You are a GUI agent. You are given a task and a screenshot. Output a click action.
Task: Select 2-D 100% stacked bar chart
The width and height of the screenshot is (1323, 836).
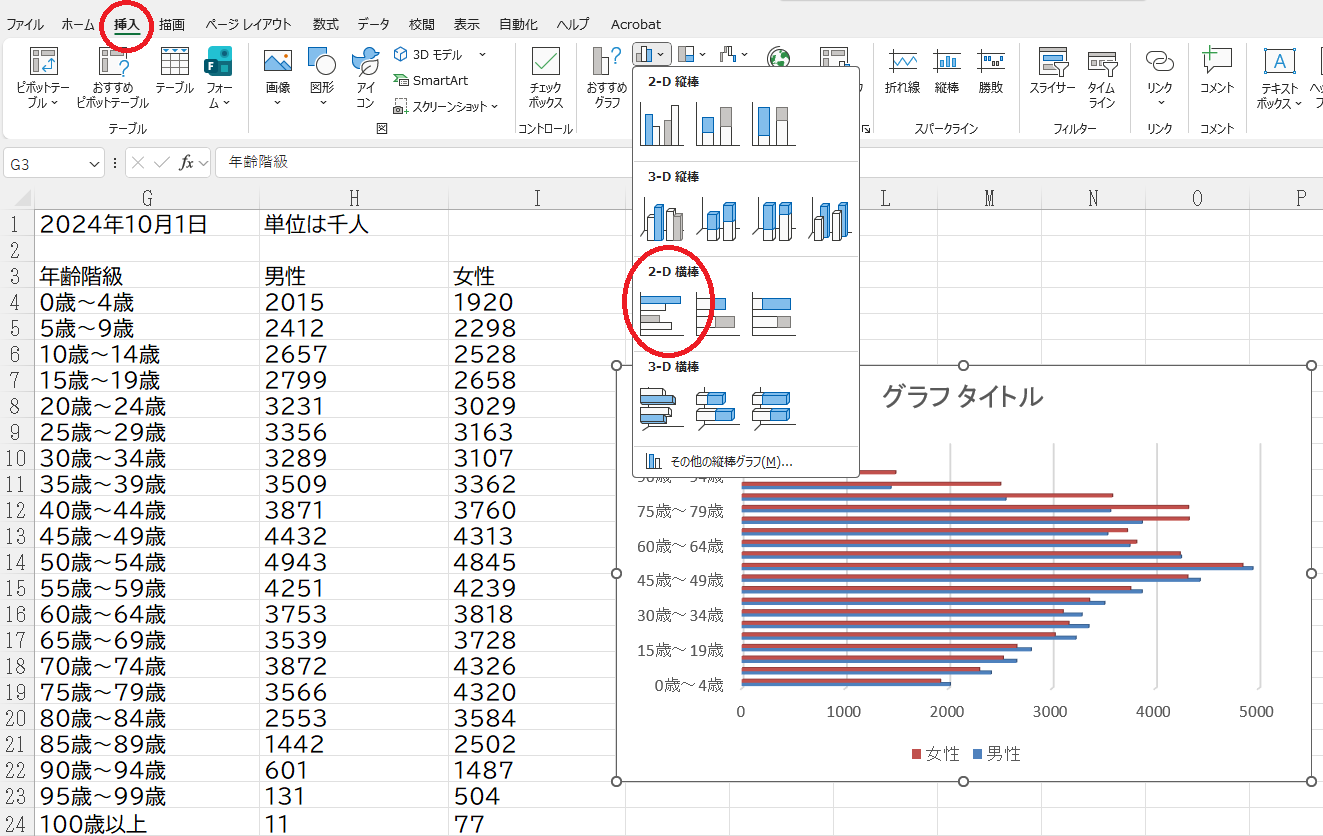774,314
